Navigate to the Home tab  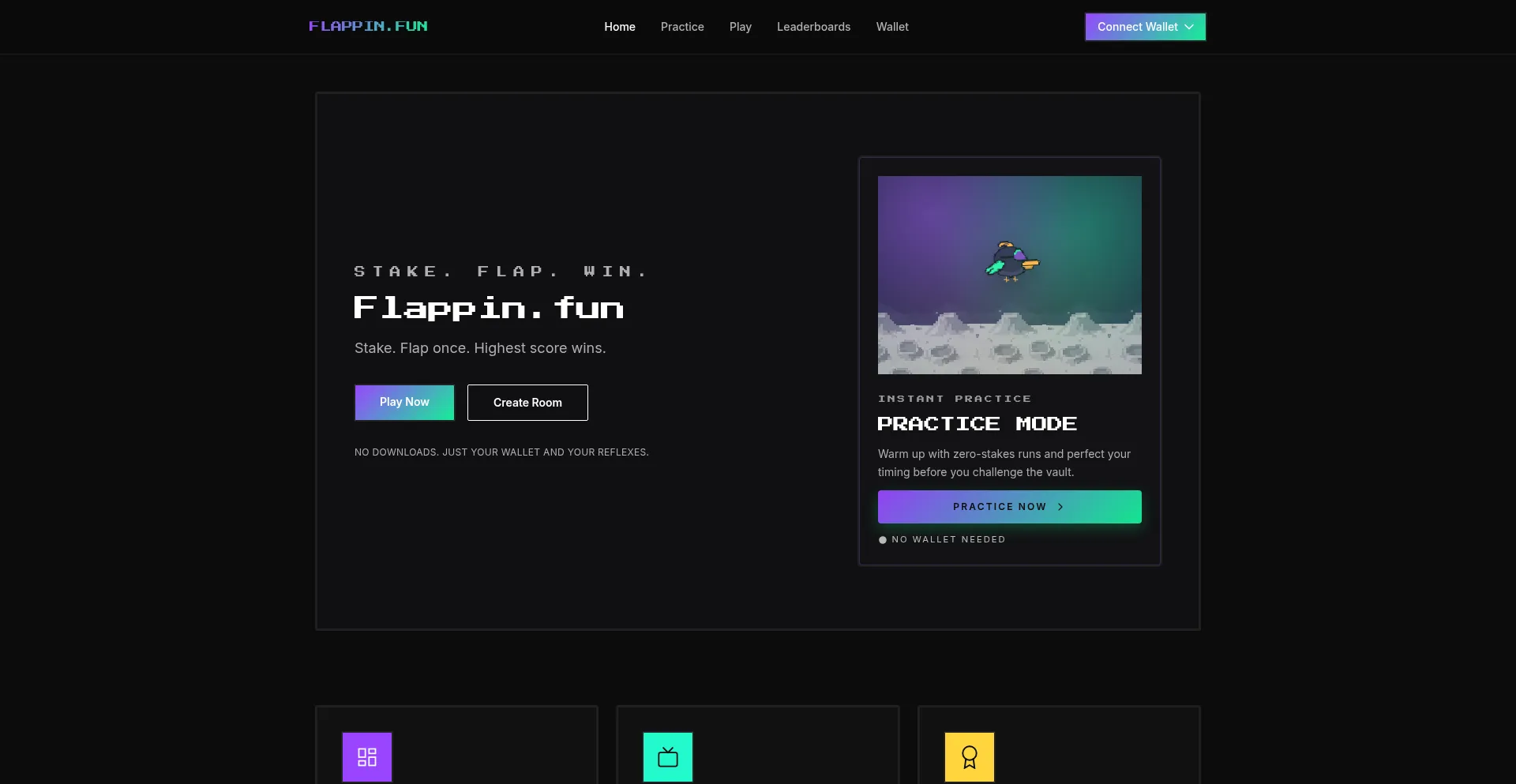point(619,26)
